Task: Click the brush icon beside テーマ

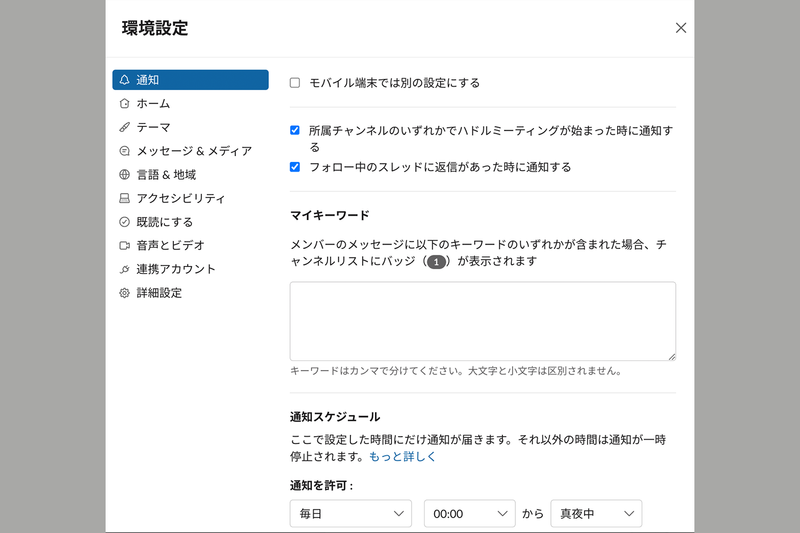Action: (x=124, y=127)
